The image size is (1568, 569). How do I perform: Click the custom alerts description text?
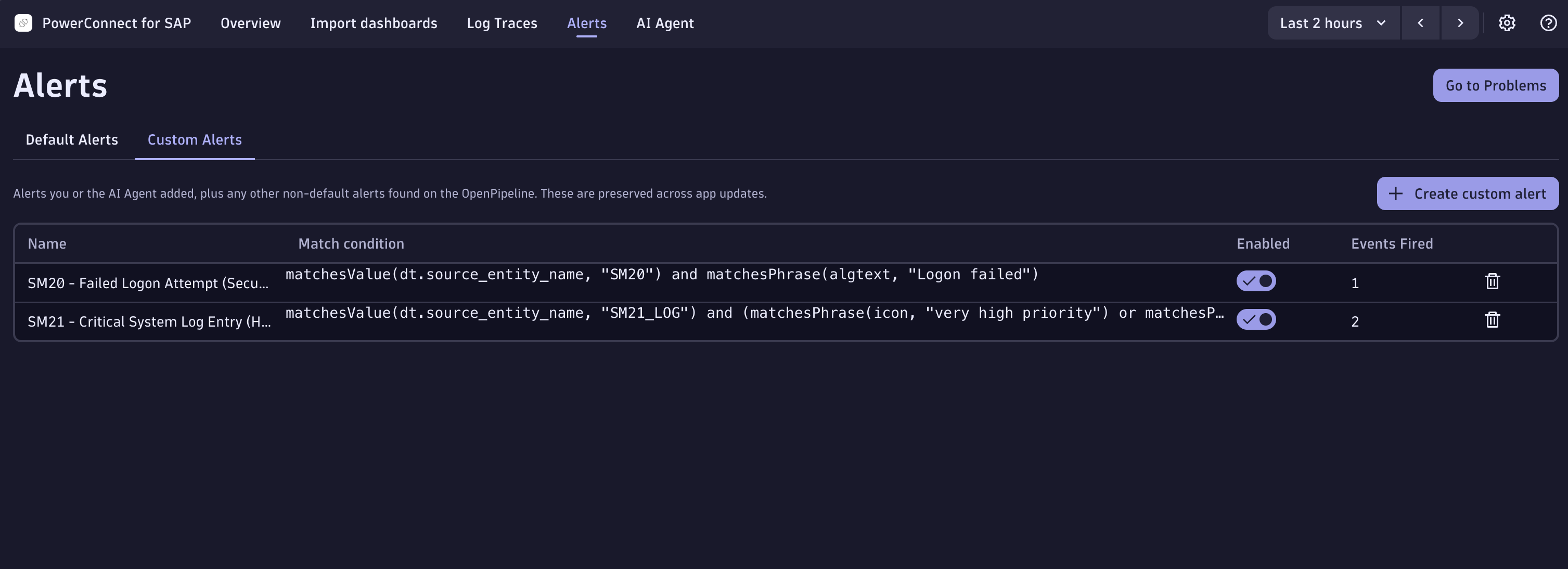pos(390,193)
